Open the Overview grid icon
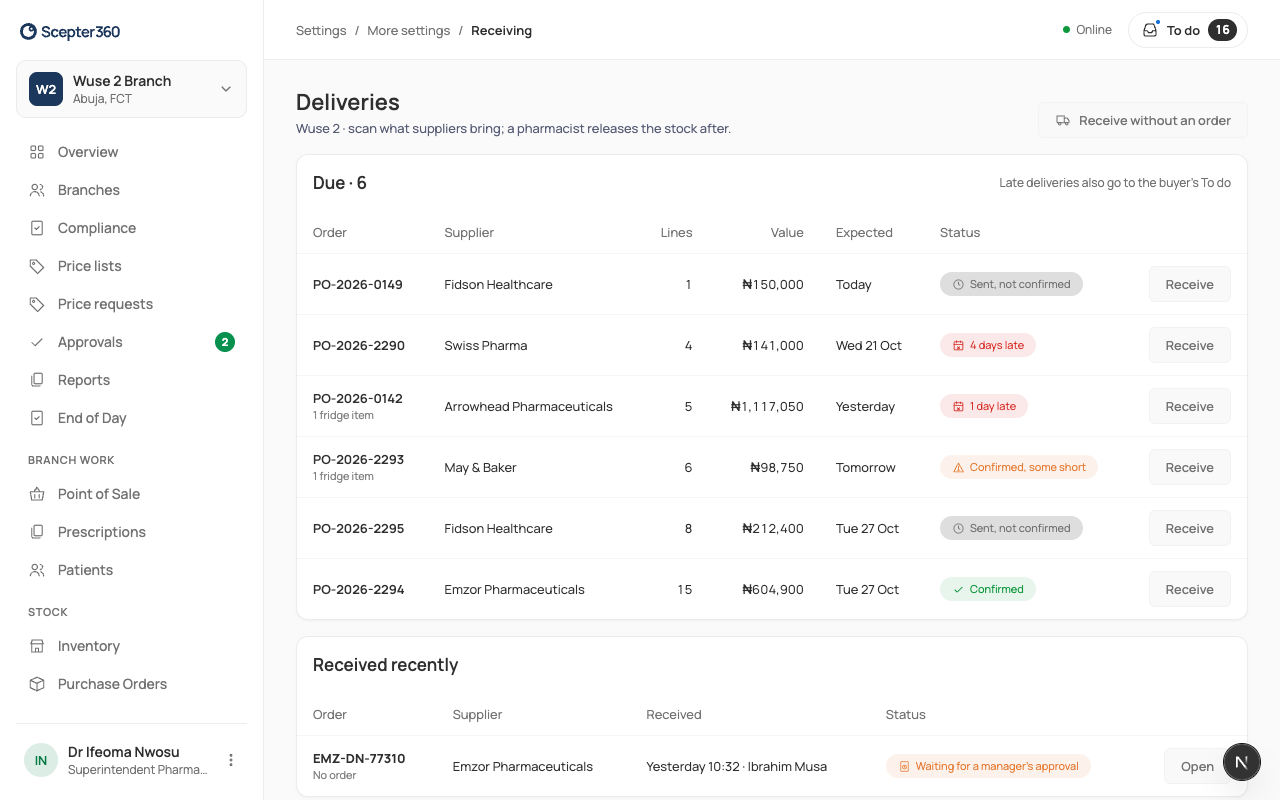Image resolution: width=1280 pixels, height=800 pixels. tap(37, 152)
